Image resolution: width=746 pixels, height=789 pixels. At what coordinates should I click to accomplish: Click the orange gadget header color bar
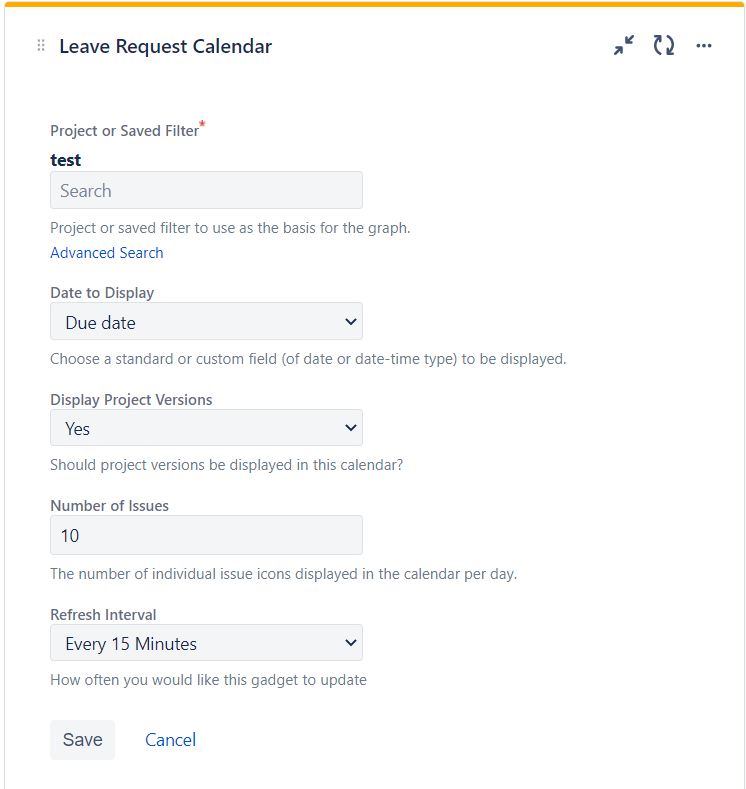375,4
